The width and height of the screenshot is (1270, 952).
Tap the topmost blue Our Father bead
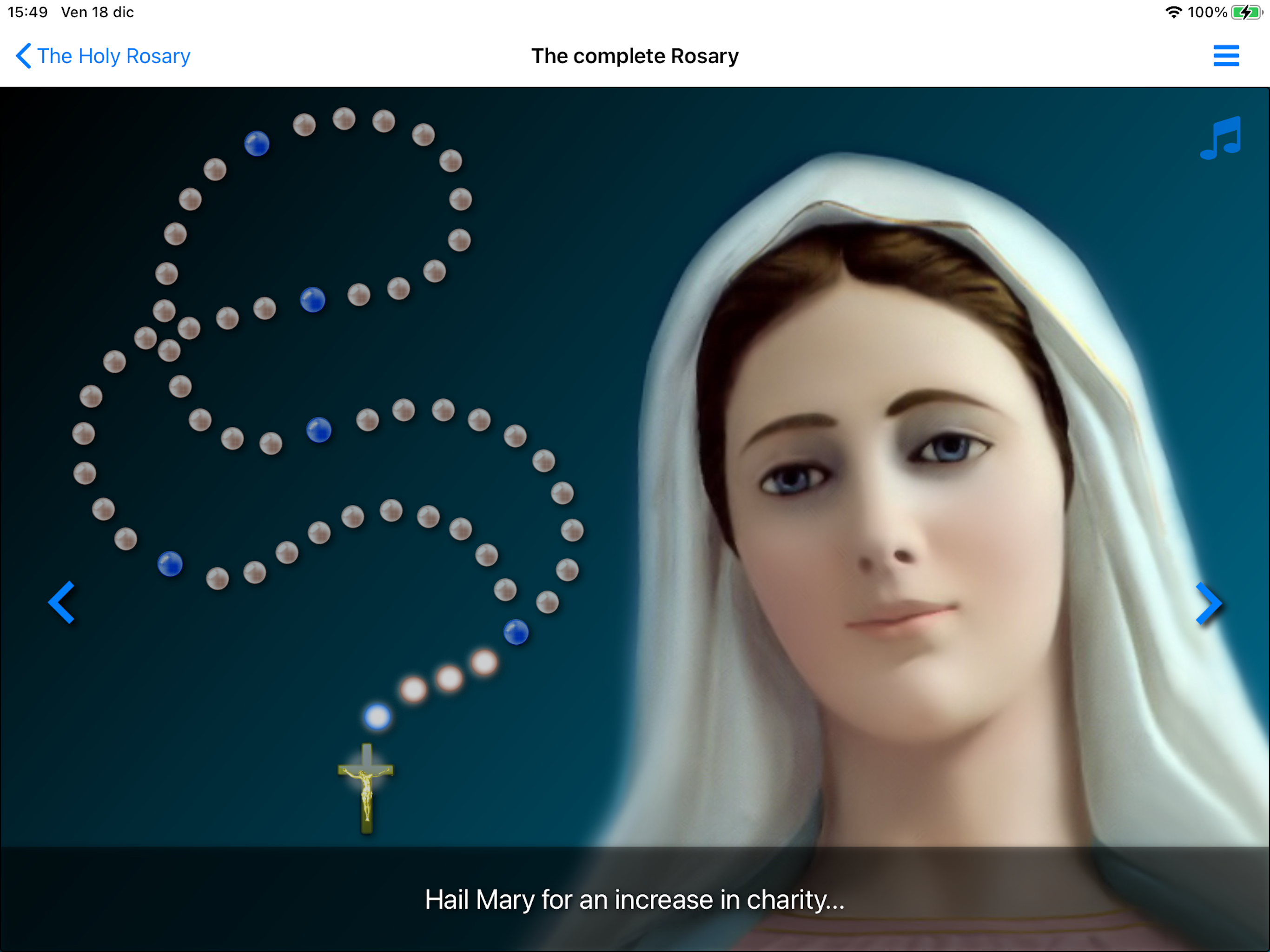pos(257,144)
